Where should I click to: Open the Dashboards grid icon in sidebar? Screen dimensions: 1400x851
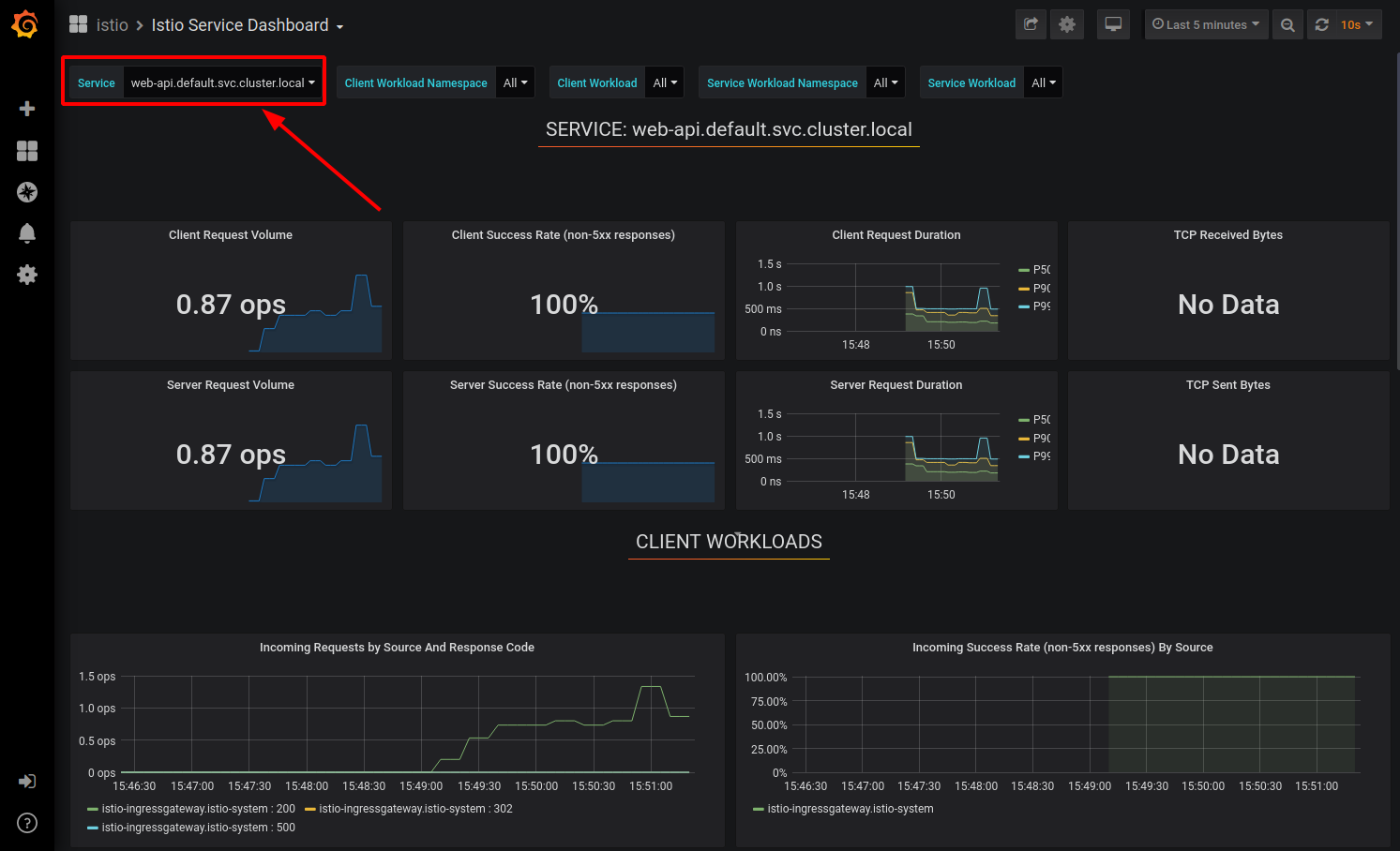coord(27,151)
